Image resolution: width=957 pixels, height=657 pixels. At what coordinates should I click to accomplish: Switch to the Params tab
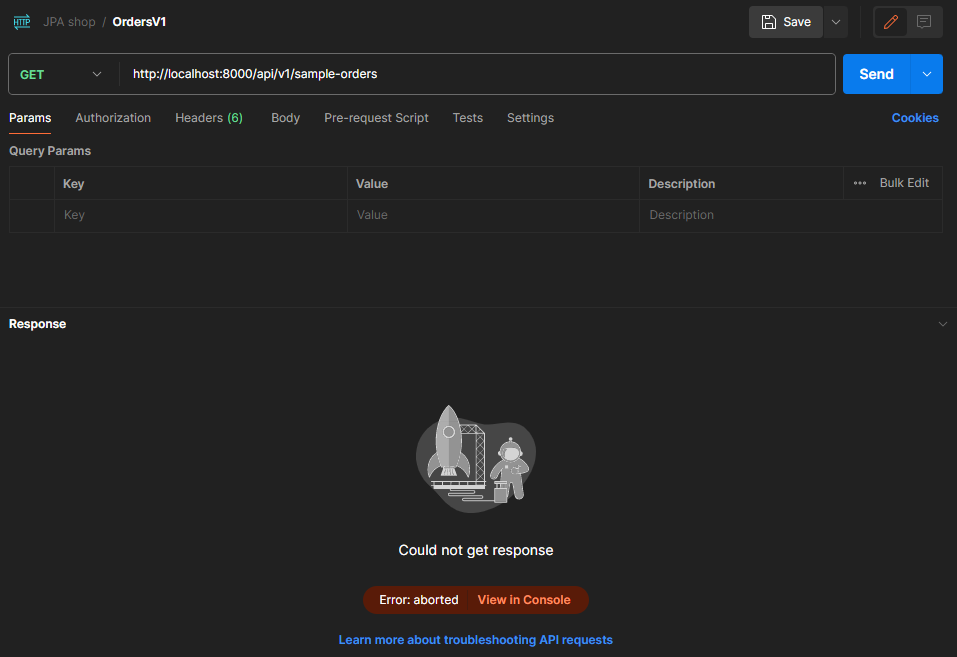[x=30, y=118]
